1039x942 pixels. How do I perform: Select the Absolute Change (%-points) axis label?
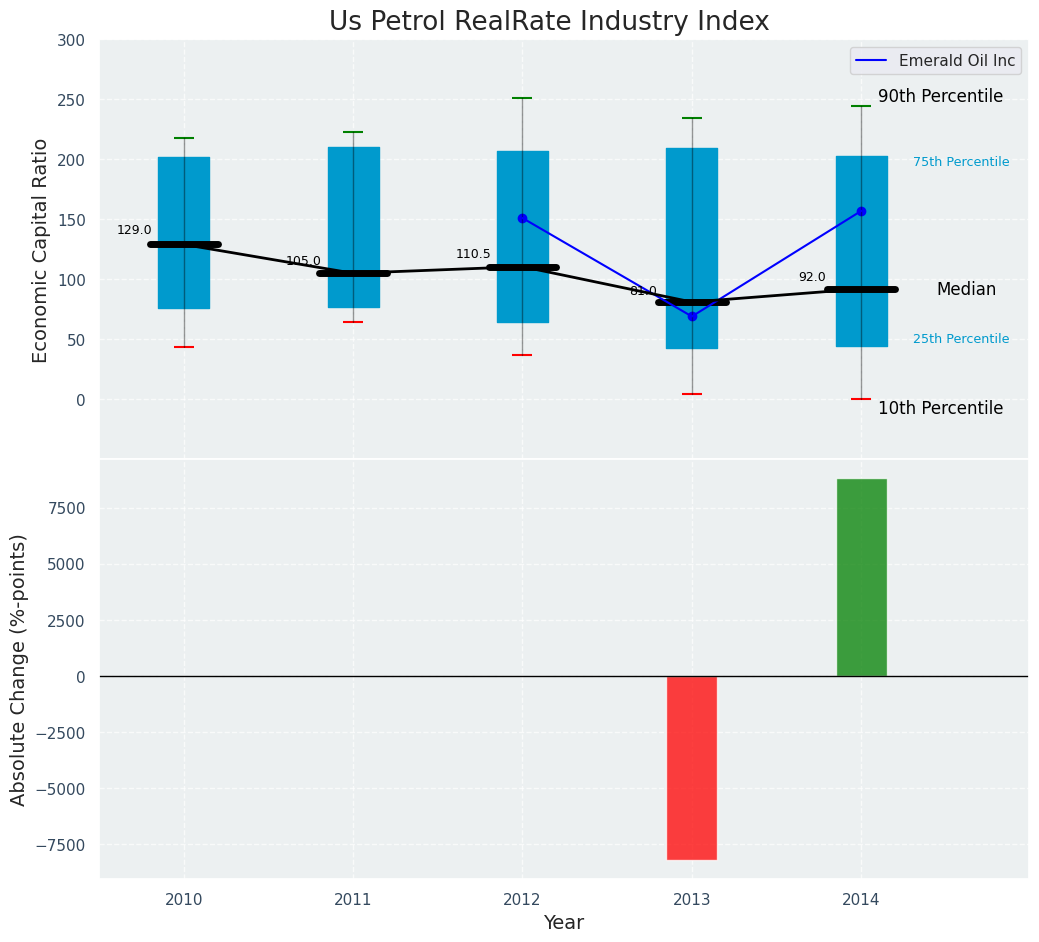pyautogui.click(x=19, y=669)
